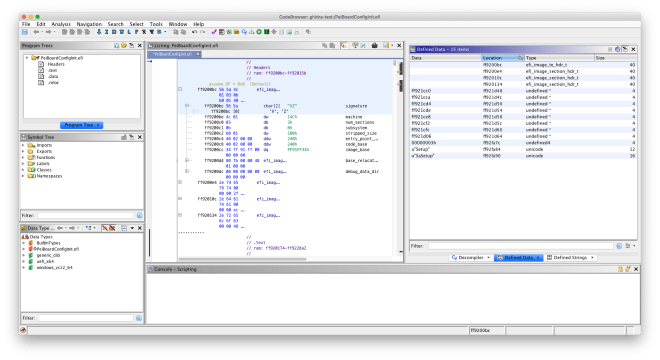The width and height of the screenshot is (660, 360).
Task: Switch to the Decompiler tab
Action: point(471,258)
